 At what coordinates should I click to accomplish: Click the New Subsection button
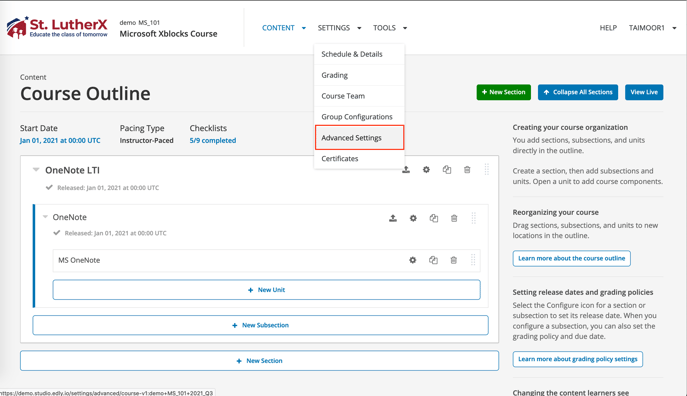[x=260, y=325]
